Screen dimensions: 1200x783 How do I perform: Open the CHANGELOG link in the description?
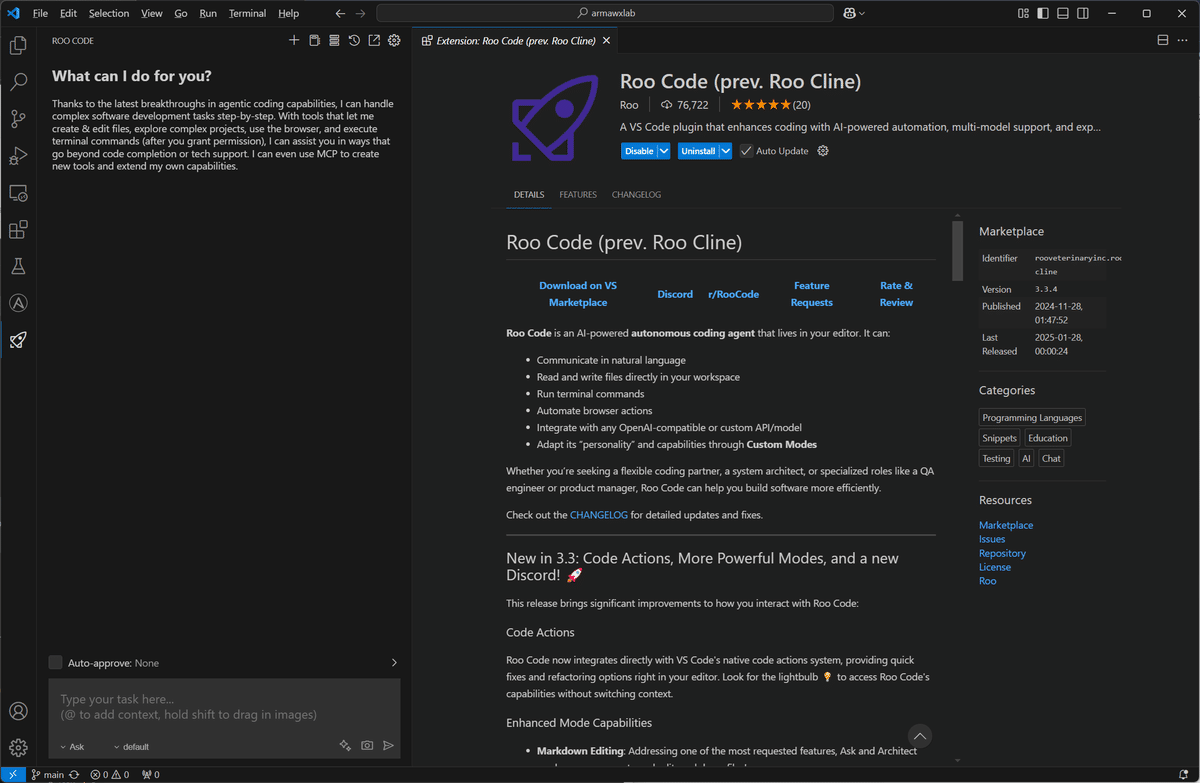598,514
